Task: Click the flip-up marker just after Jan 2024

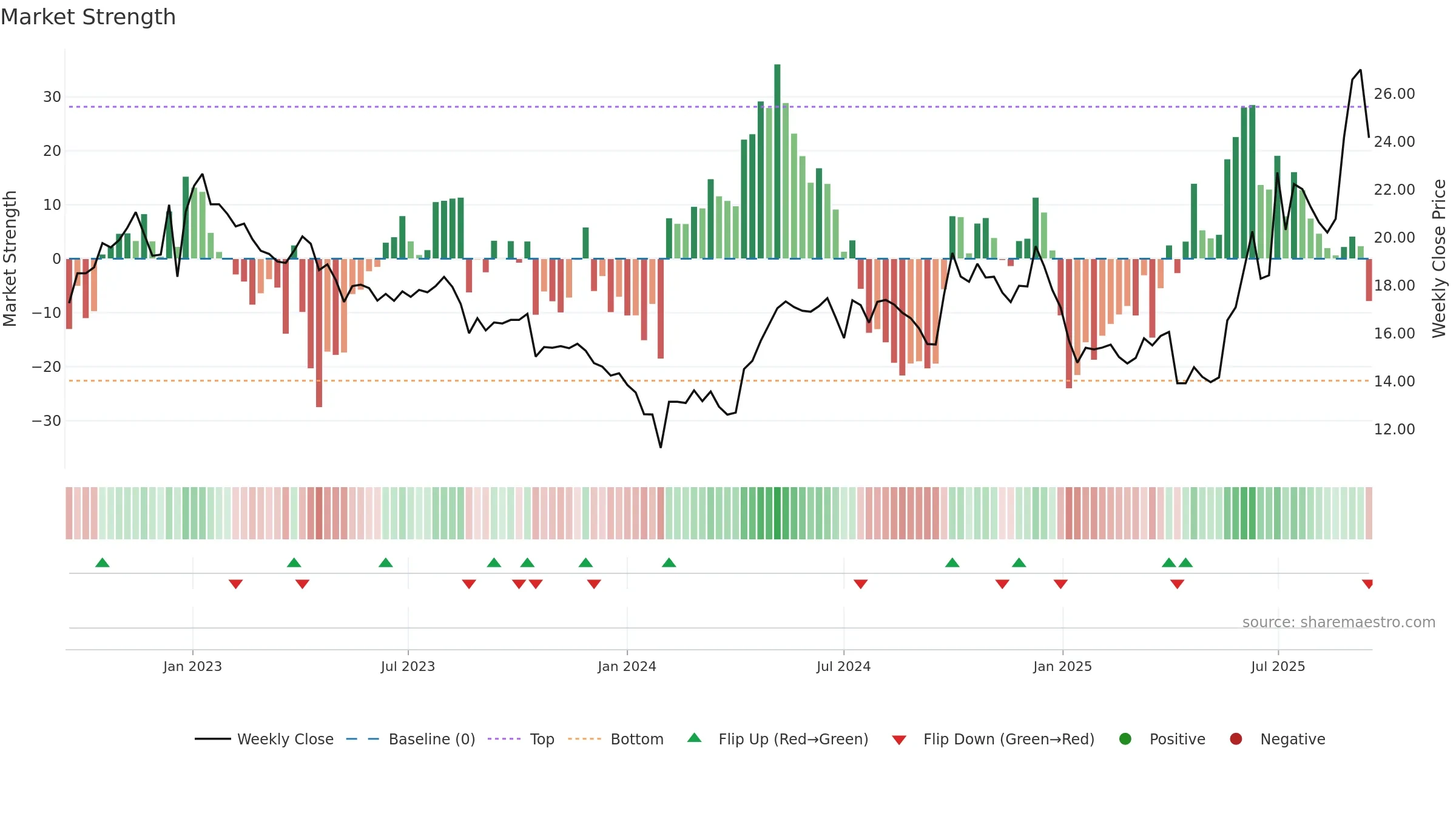Action: tap(669, 562)
